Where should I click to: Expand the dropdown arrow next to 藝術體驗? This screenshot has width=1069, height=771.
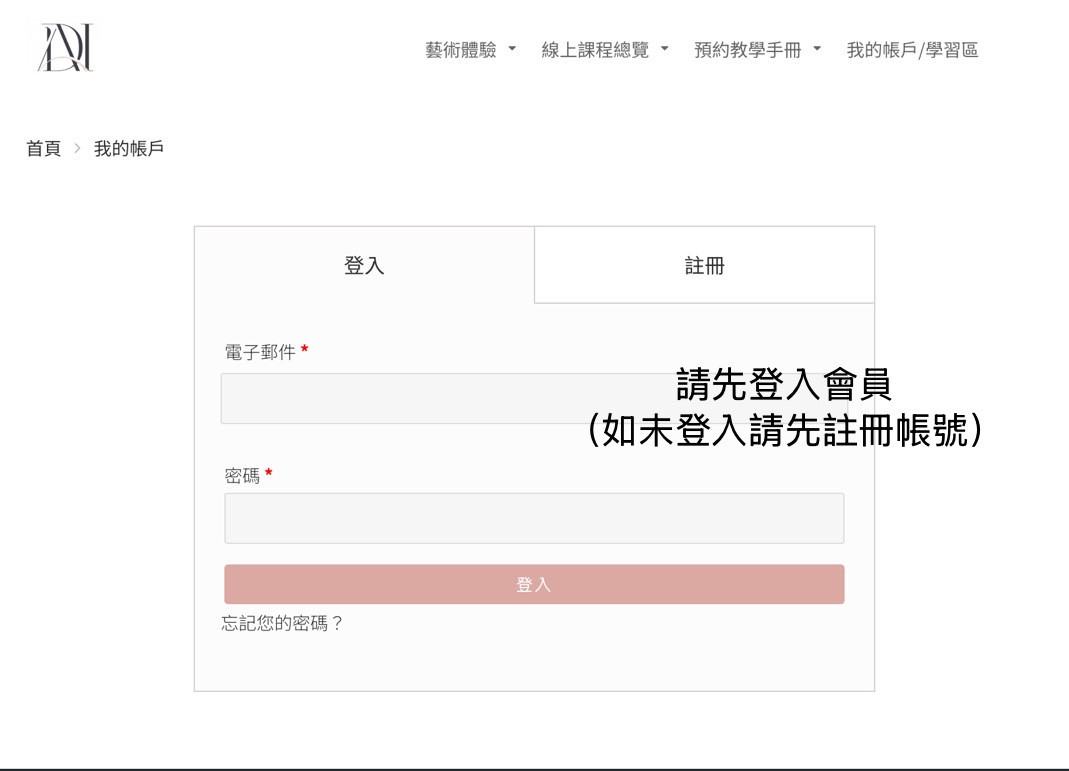pyautogui.click(x=513, y=49)
